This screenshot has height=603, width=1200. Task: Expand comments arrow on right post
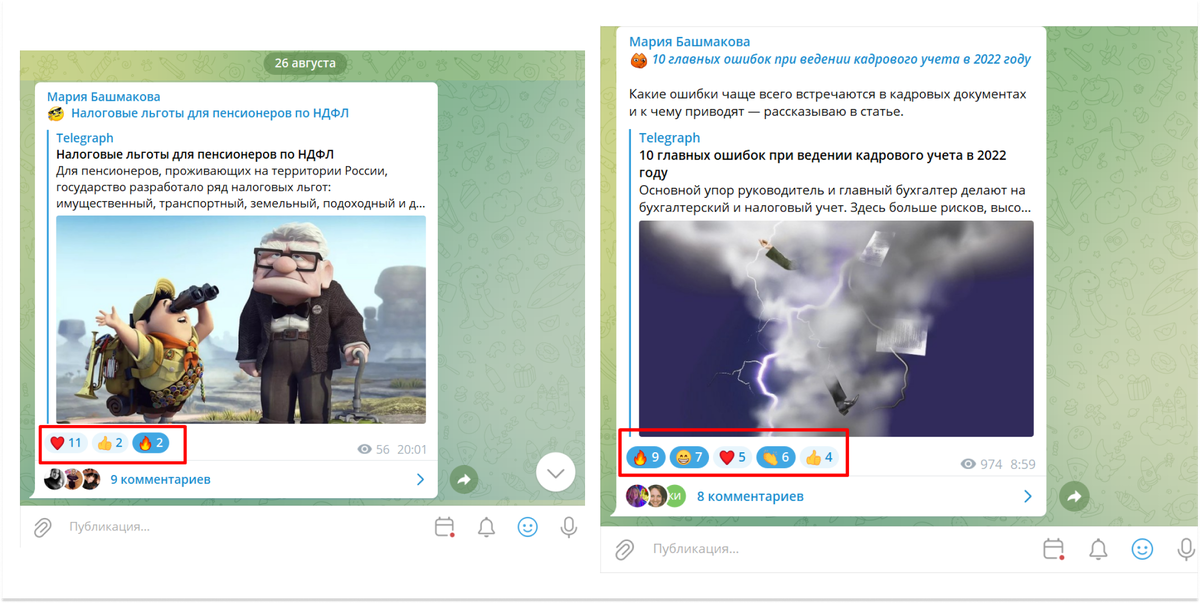pos(1028,496)
